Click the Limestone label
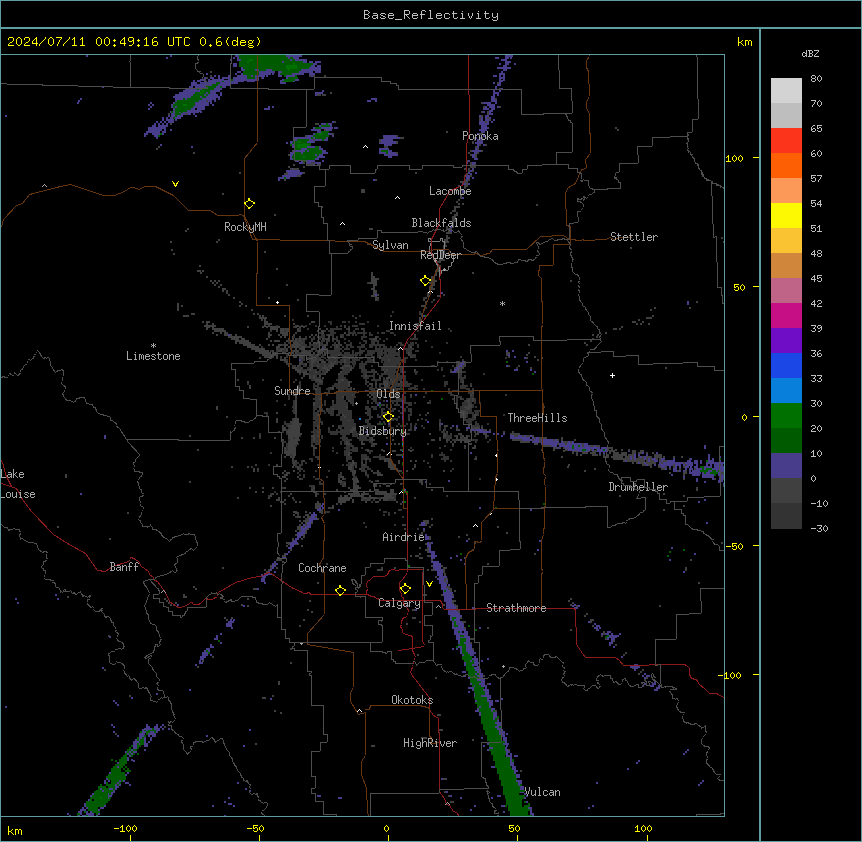Screen dimensions: 862x842 (x=153, y=356)
